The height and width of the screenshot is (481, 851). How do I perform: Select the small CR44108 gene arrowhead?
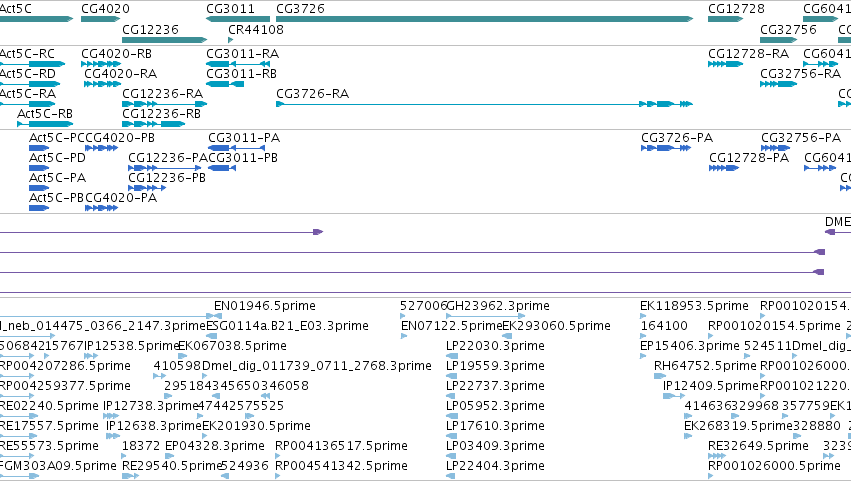231,40
